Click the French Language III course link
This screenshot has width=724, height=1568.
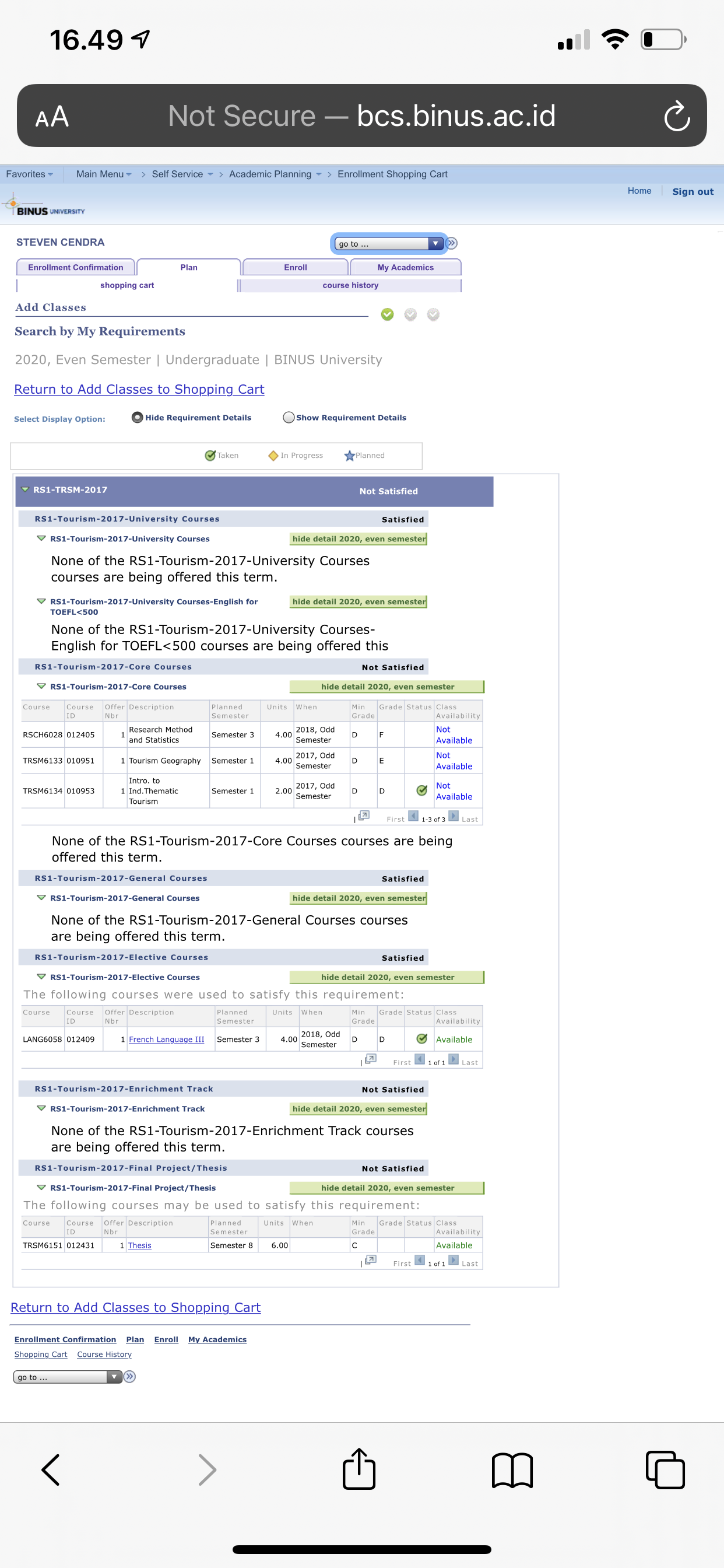(x=166, y=1039)
